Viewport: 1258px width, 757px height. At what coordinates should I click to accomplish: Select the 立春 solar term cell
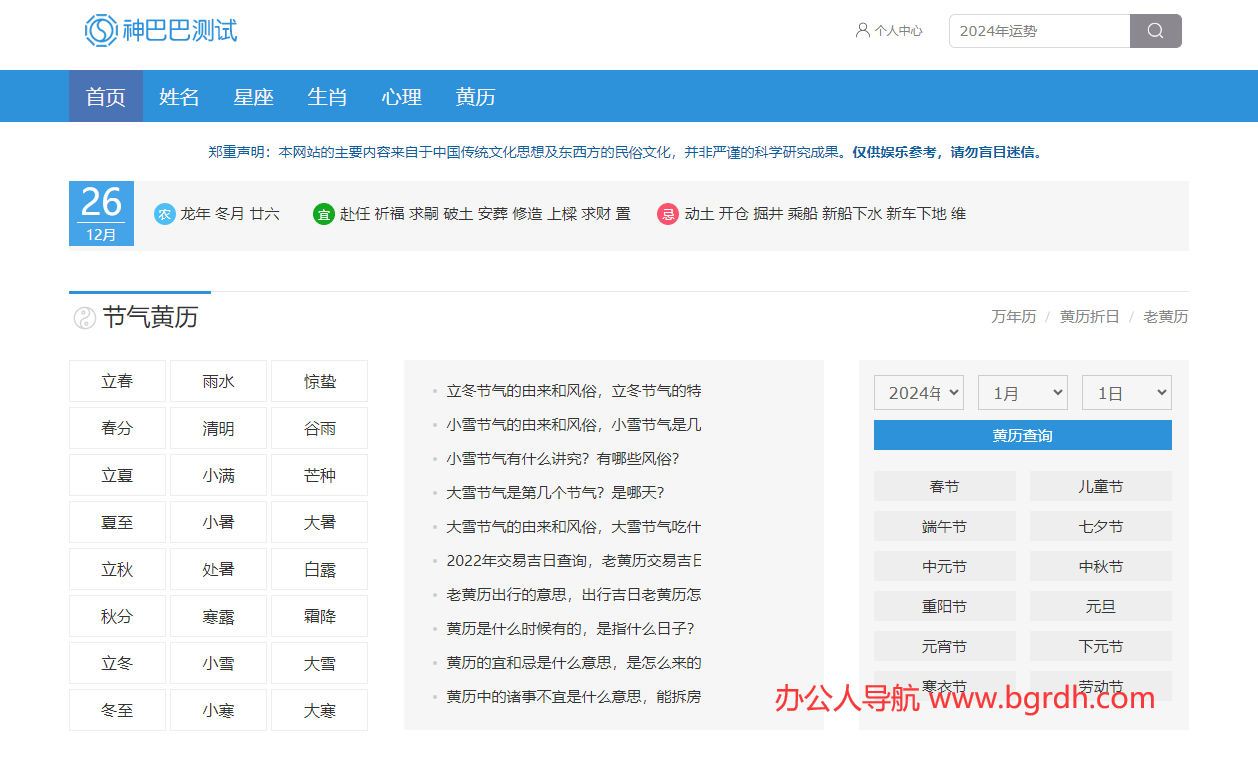click(x=117, y=381)
